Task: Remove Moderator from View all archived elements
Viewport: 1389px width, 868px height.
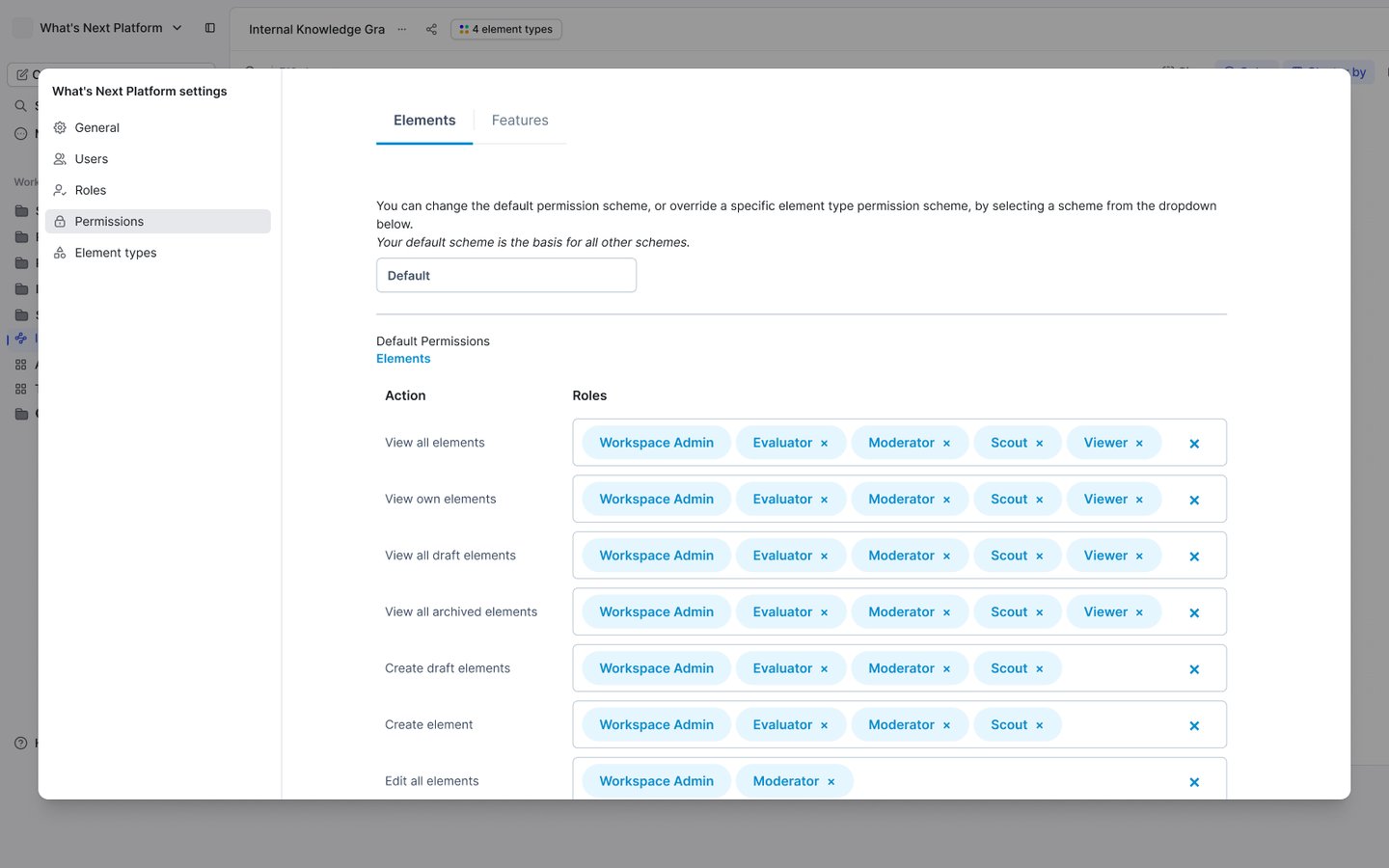Action: (x=946, y=612)
